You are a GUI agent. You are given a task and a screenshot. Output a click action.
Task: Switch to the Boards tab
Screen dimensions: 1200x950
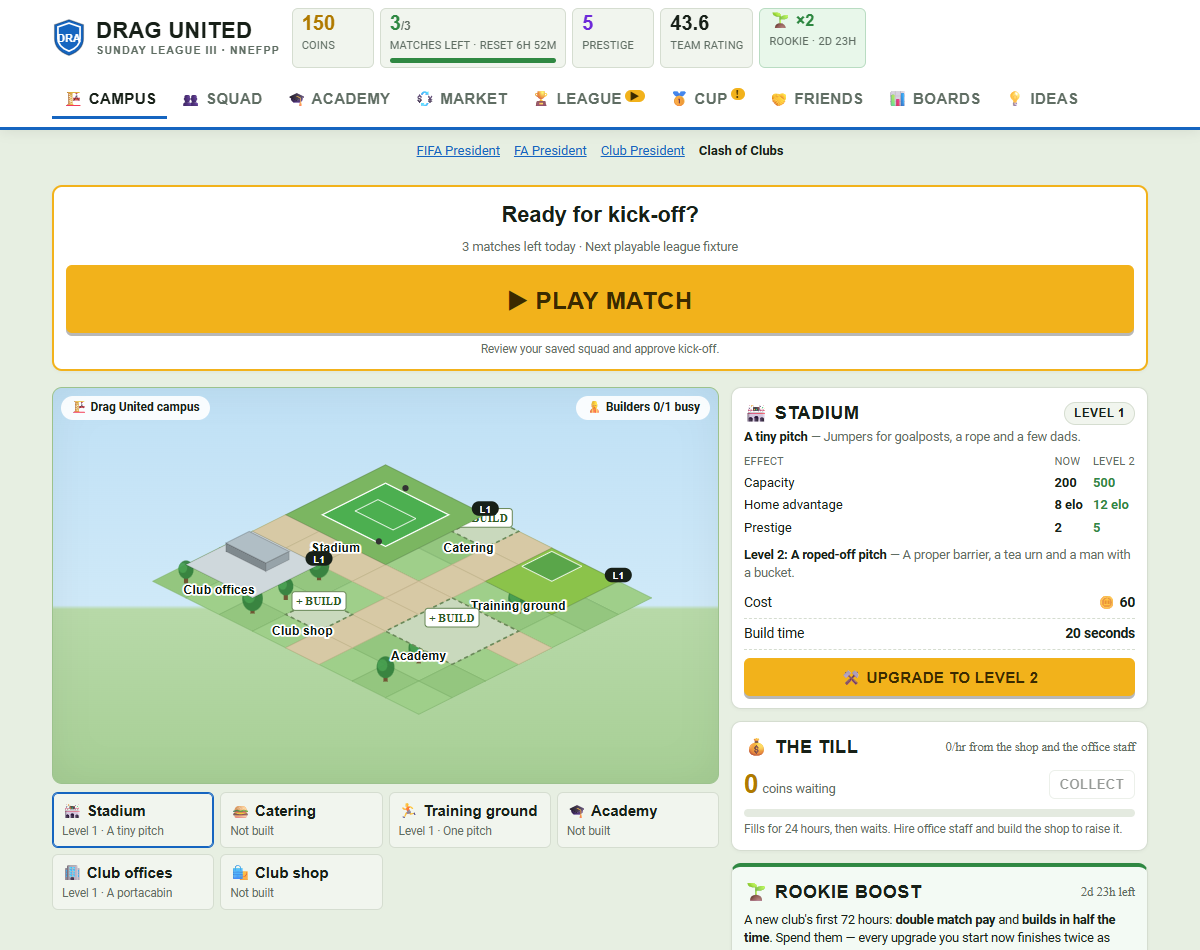[x=935, y=99]
